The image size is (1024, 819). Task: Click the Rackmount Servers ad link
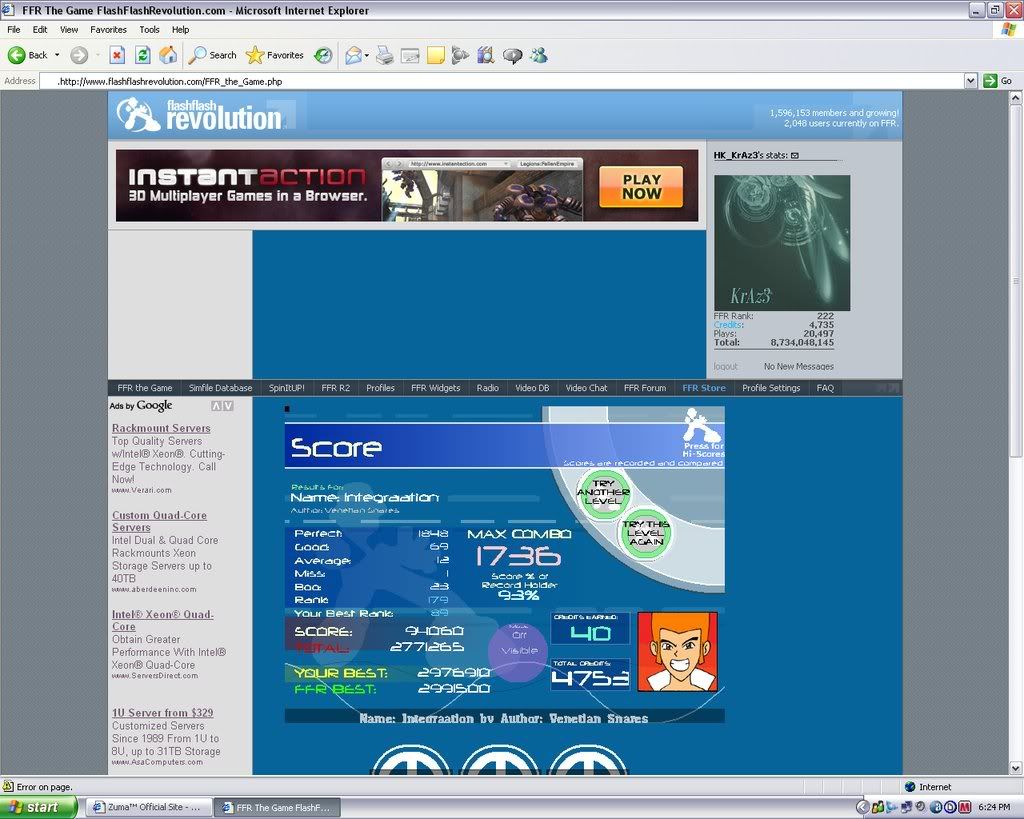pyautogui.click(x=161, y=428)
